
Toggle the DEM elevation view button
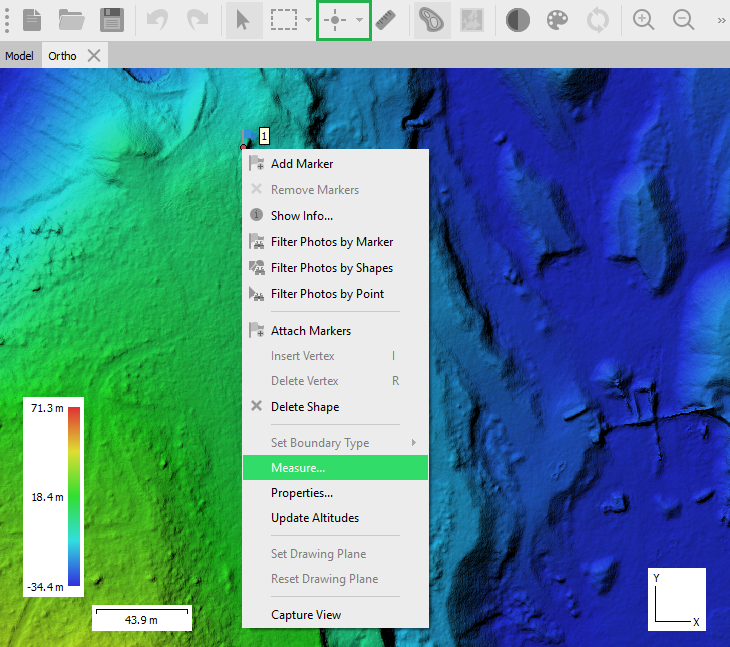coord(431,20)
